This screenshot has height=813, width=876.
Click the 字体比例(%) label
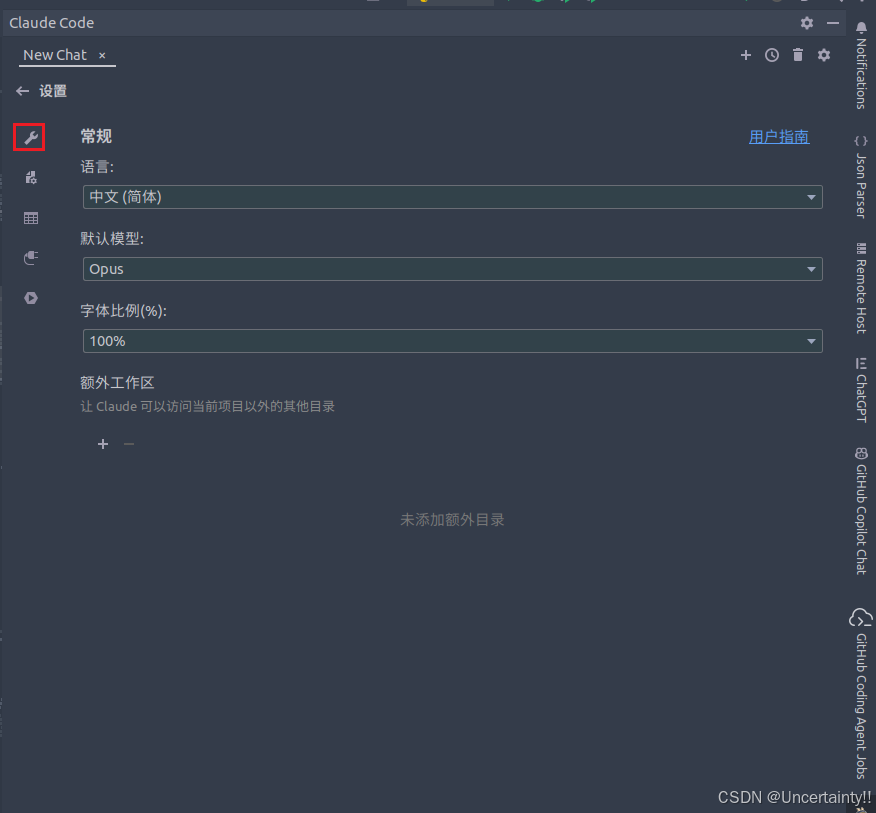123,311
